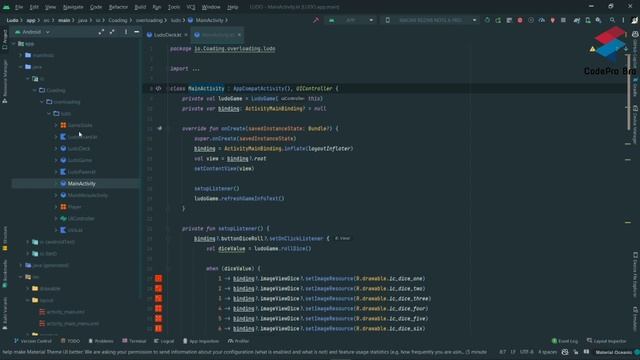Click the Sync Project with Gradle icon
The width and height of the screenshot is (640, 360).
(x=577, y=20)
